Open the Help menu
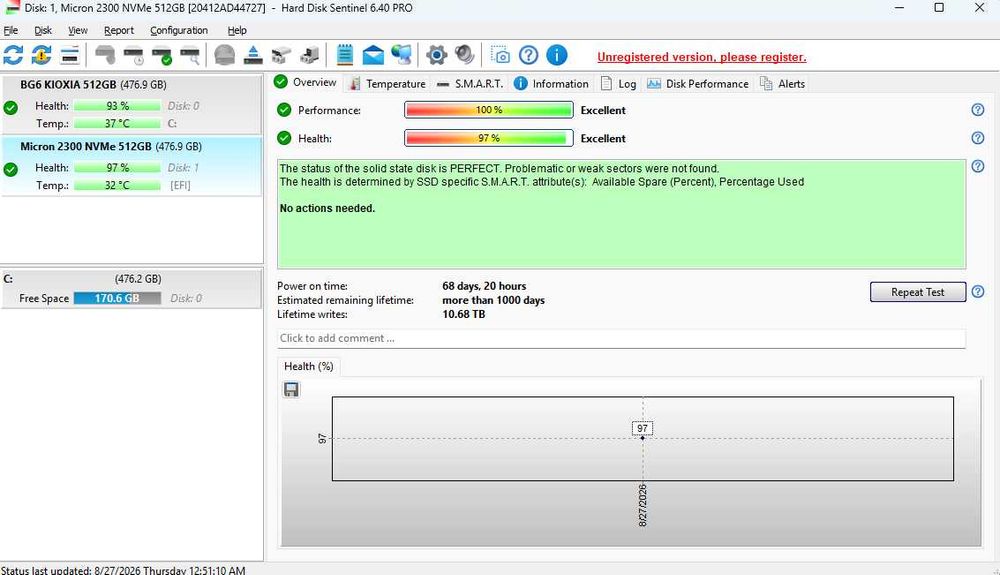The height and width of the screenshot is (575, 1000). [x=237, y=30]
